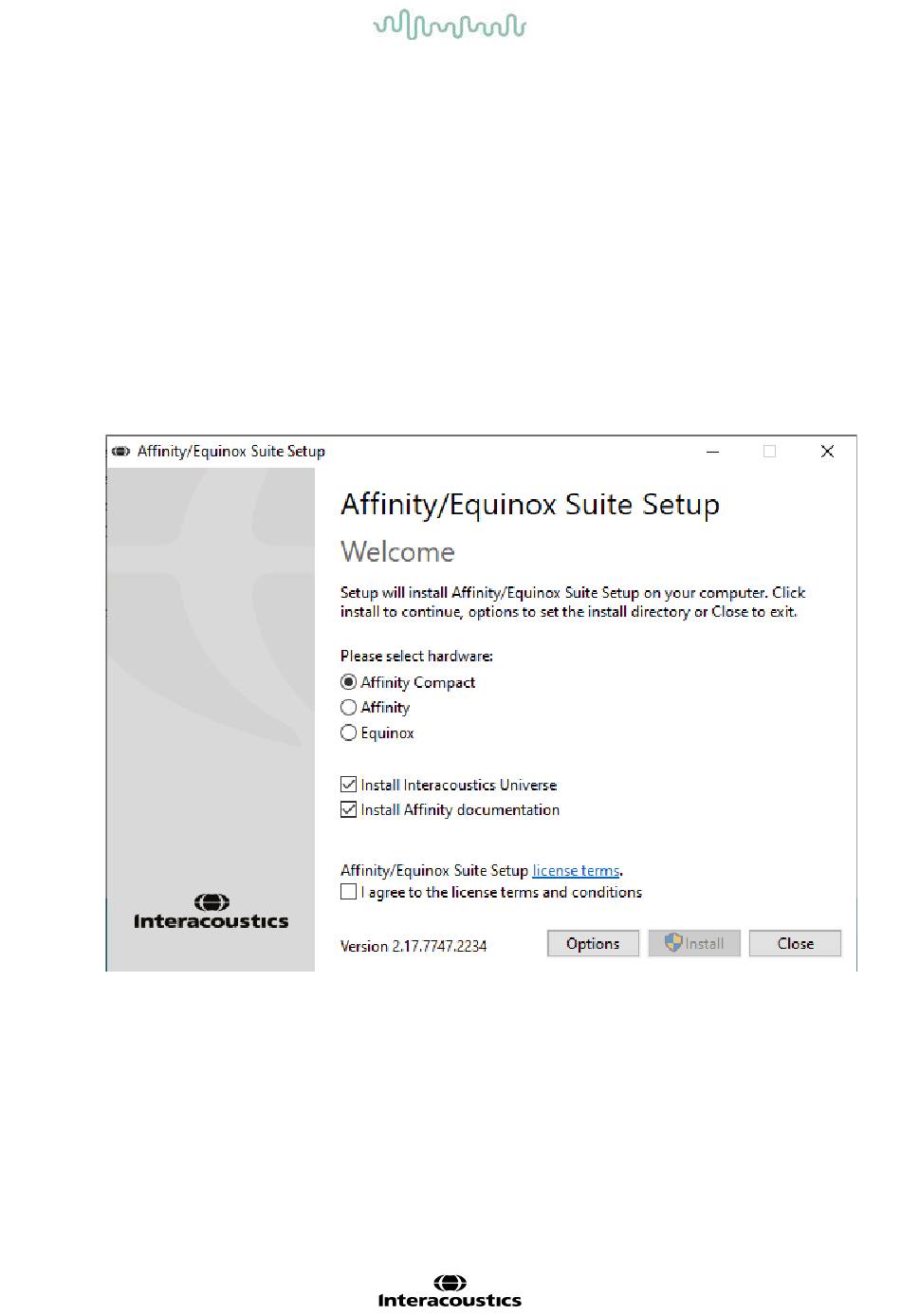Click the Options button
The image size is (901, 1316).
click(593, 943)
